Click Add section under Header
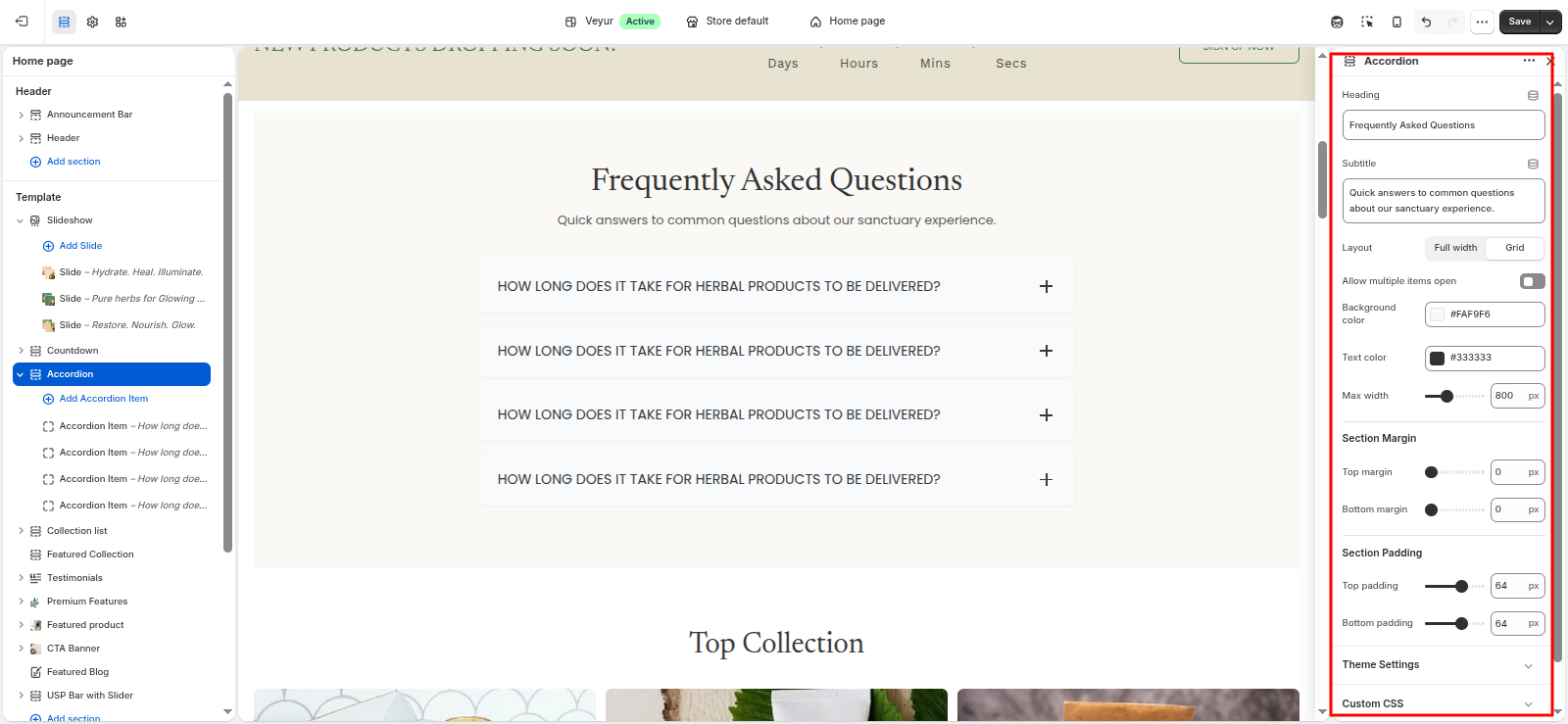The image size is (1568, 724). coord(73,162)
